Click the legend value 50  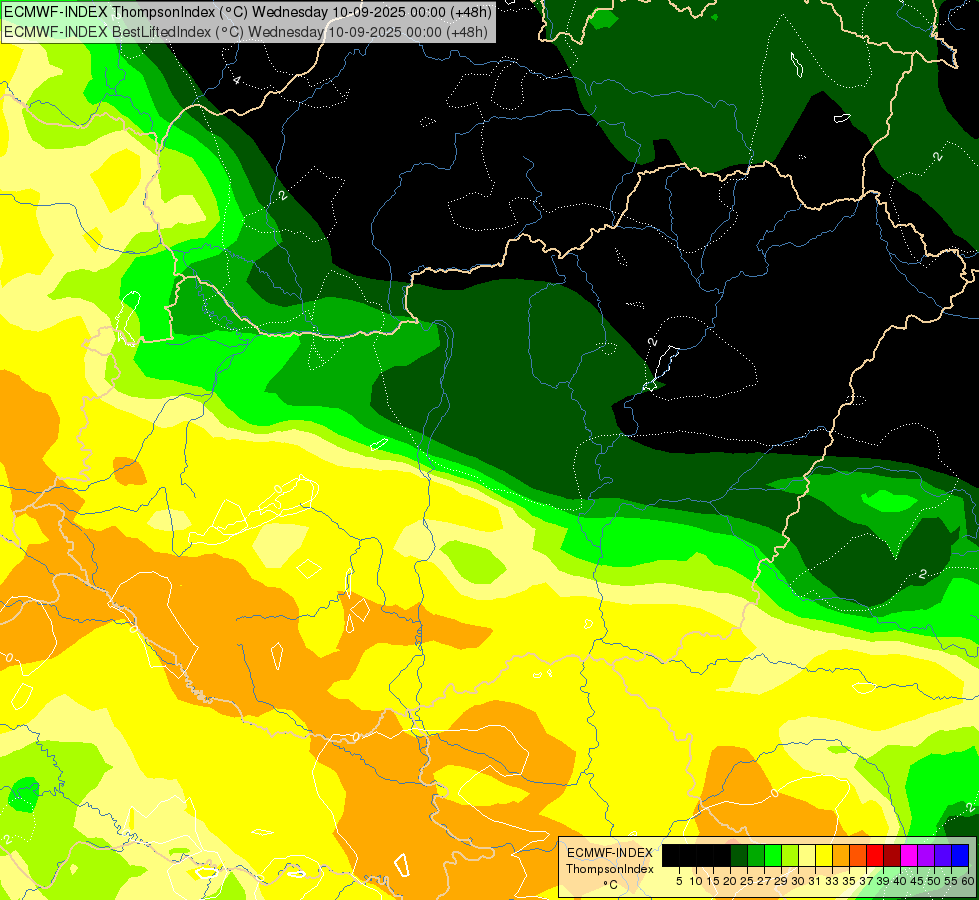(x=934, y=881)
